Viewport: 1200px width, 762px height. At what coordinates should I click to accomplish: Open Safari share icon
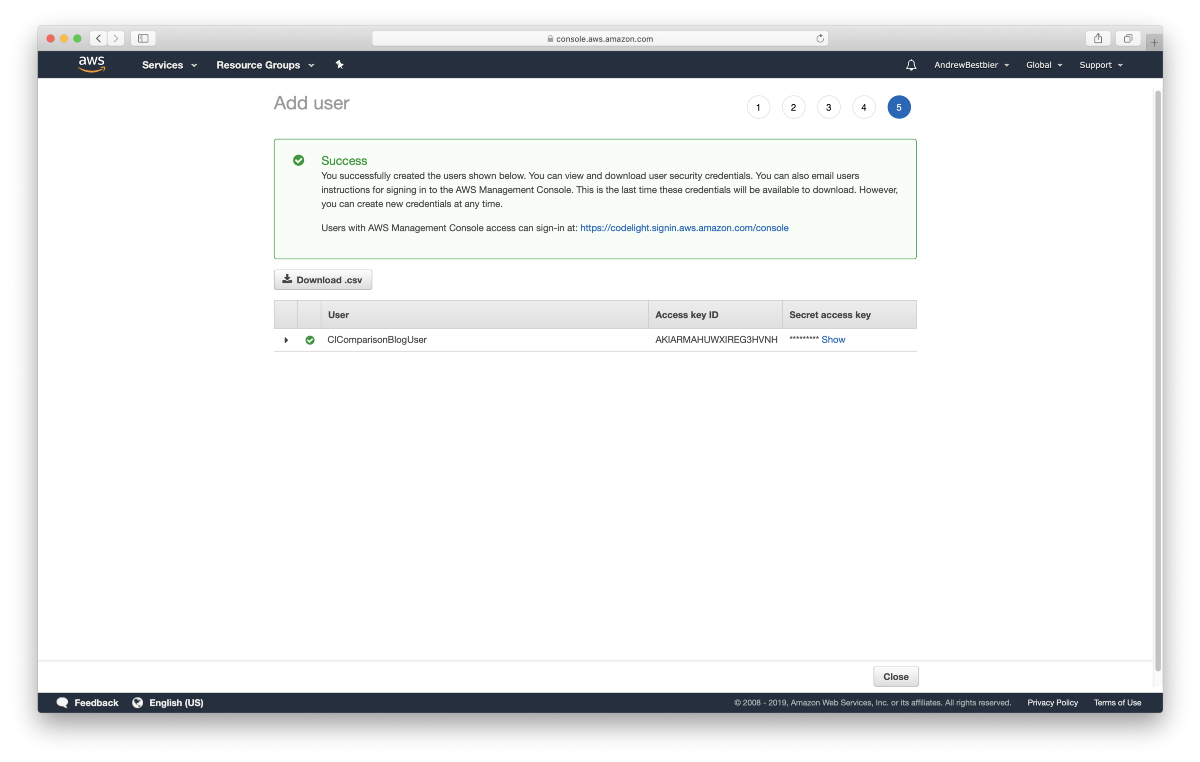[x=1098, y=38]
